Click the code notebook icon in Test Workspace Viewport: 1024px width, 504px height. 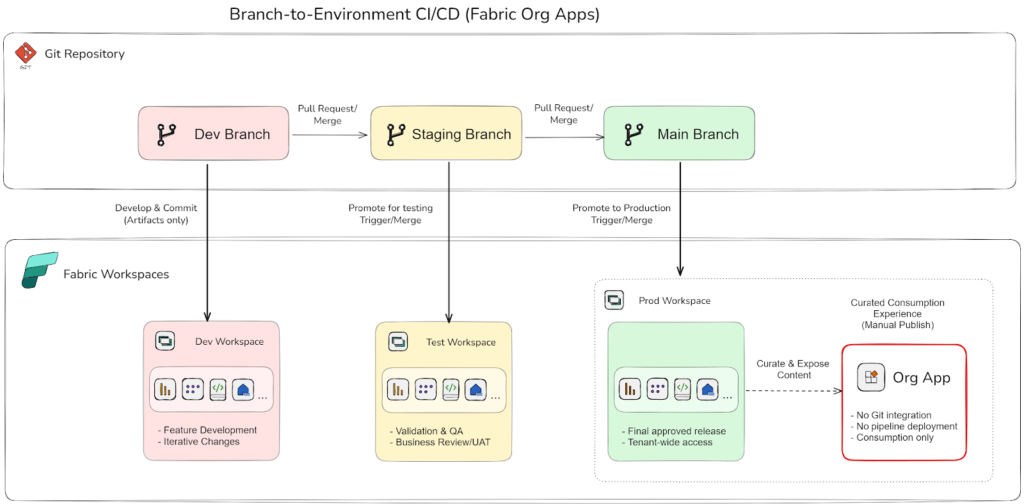pos(451,389)
